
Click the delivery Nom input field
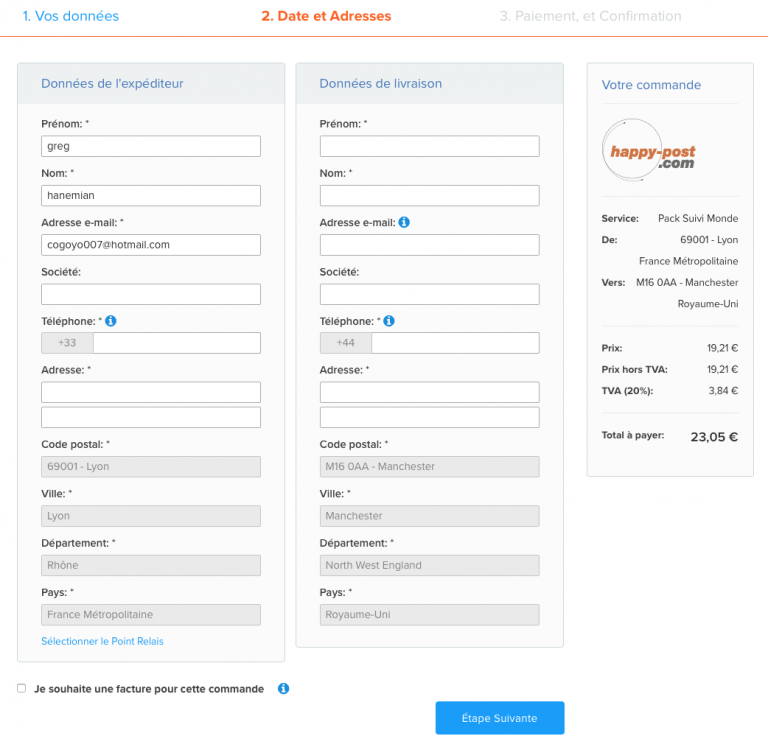pyautogui.click(x=429, y=195)
